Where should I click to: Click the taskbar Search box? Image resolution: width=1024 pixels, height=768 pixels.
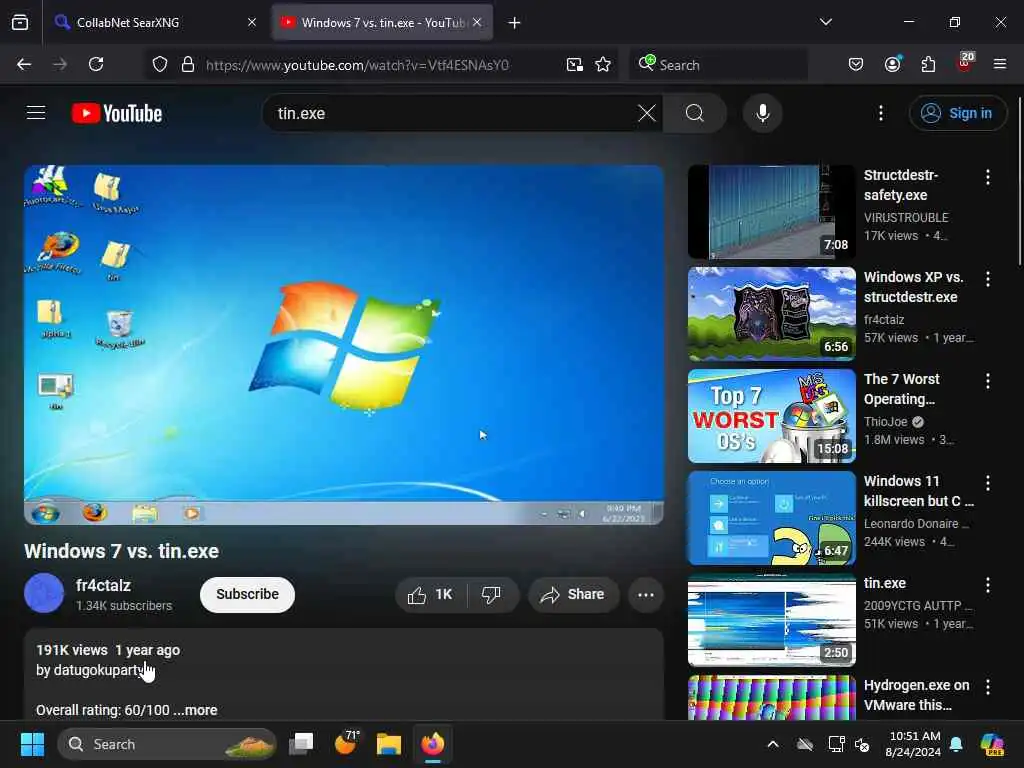167,744
